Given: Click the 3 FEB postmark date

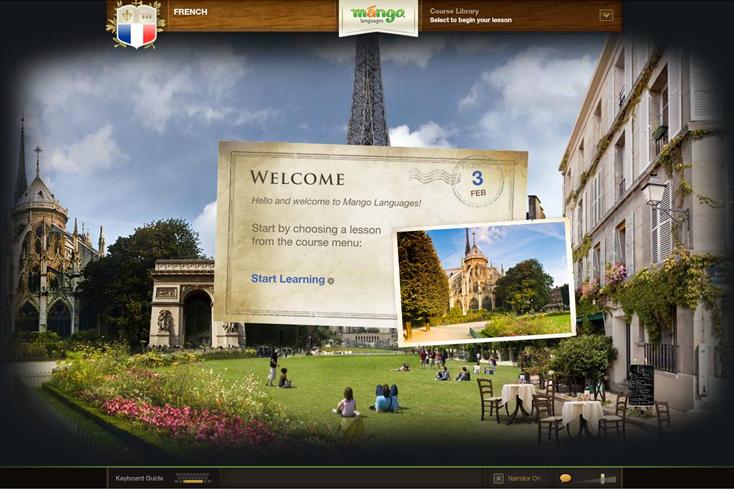Looking at the screenshot, I should [477, 183].
